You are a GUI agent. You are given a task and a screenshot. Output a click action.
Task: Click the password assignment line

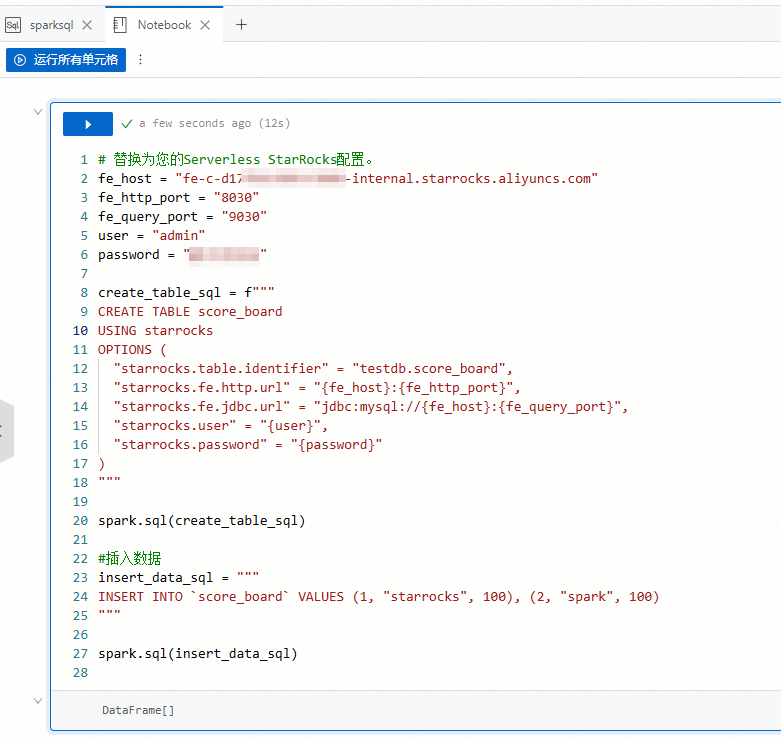coord(182,255)
